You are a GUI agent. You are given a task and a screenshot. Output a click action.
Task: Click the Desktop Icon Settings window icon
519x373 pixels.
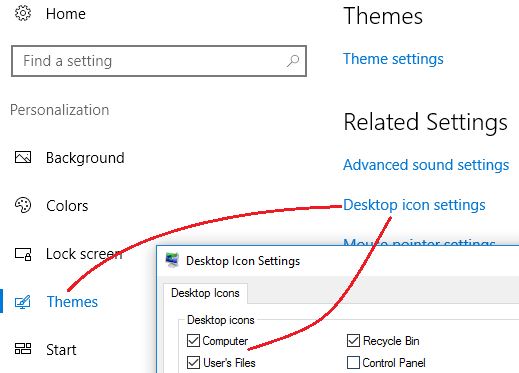172,260
